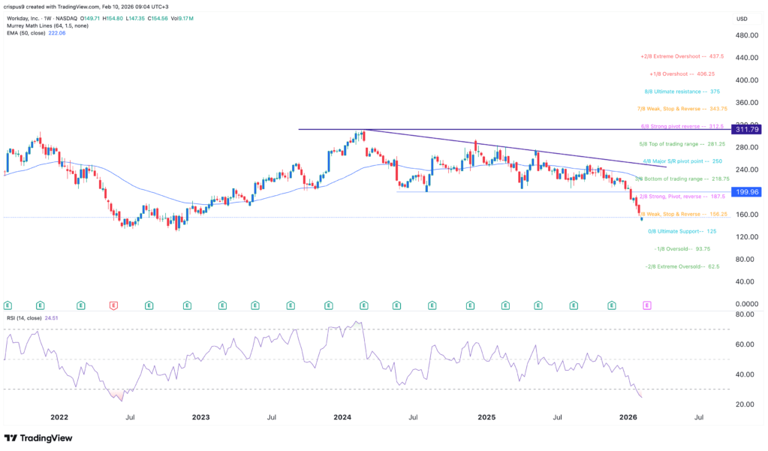Click the 2025 time axis label

click(x=486, y=418)
